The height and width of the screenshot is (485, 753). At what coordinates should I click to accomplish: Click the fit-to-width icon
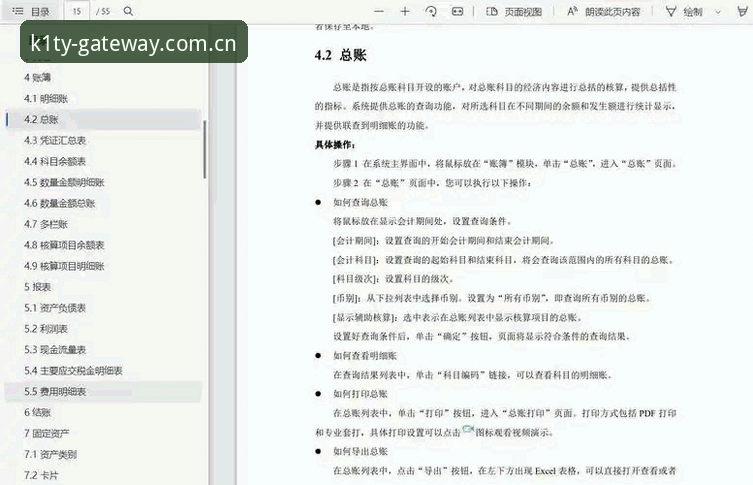(x=457, y=12)
